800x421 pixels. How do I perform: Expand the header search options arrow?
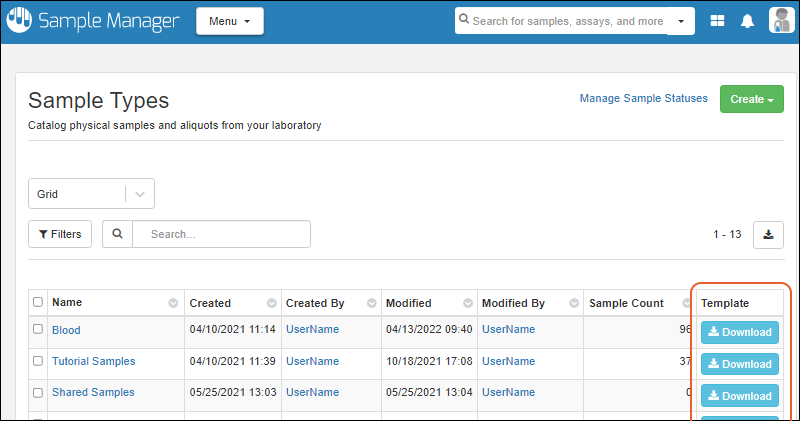[x=681, y=21]
